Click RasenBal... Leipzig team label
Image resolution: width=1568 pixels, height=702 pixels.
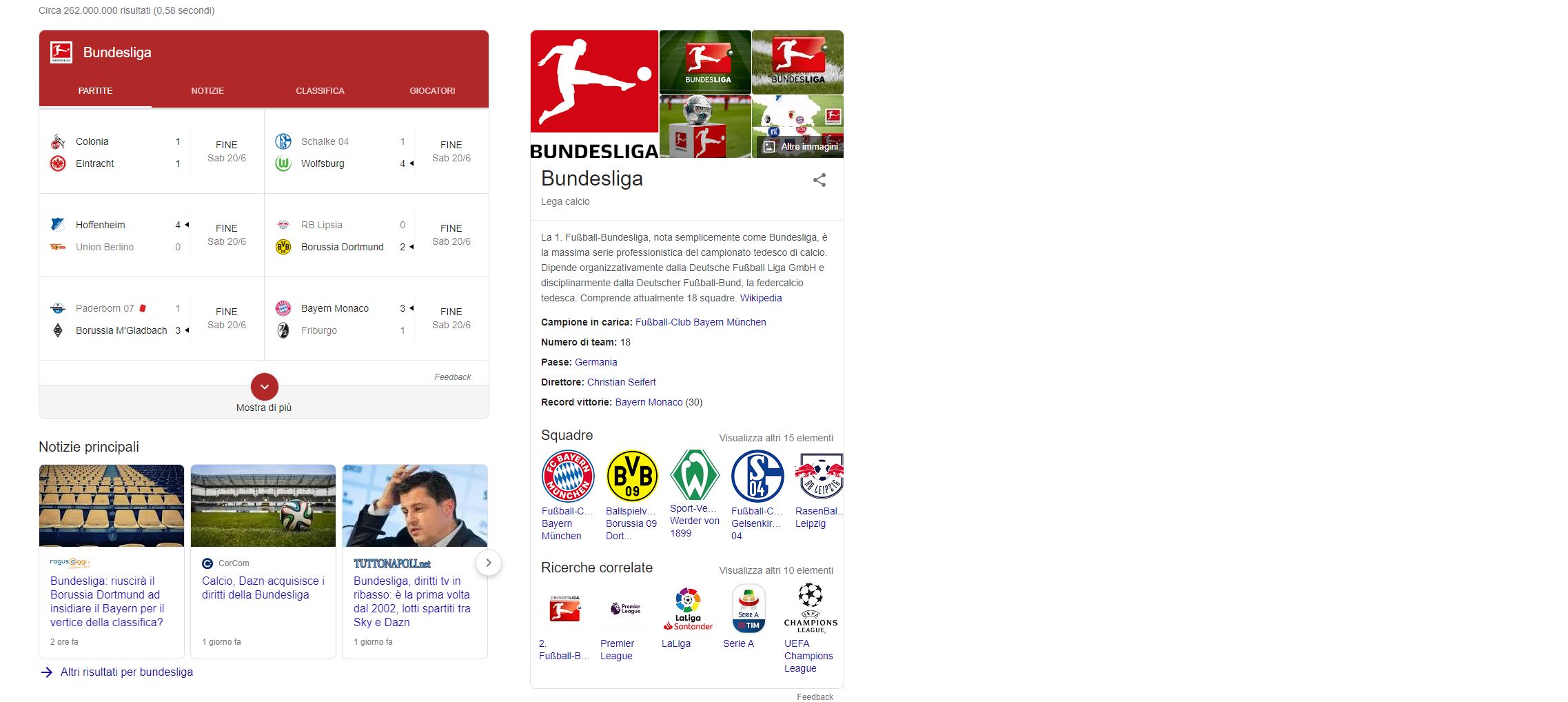pyautogui.click(x=819, y=517)
